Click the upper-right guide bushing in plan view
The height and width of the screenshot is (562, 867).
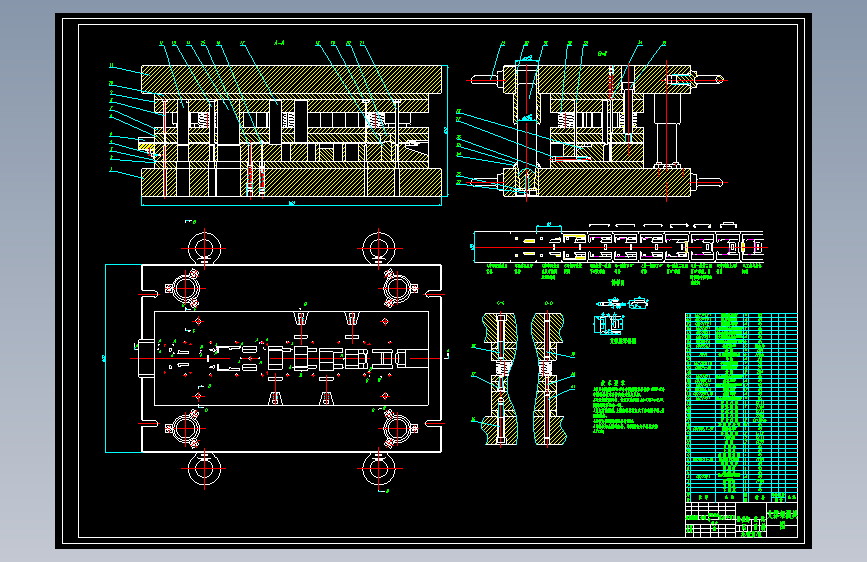(x=398, y=288)
